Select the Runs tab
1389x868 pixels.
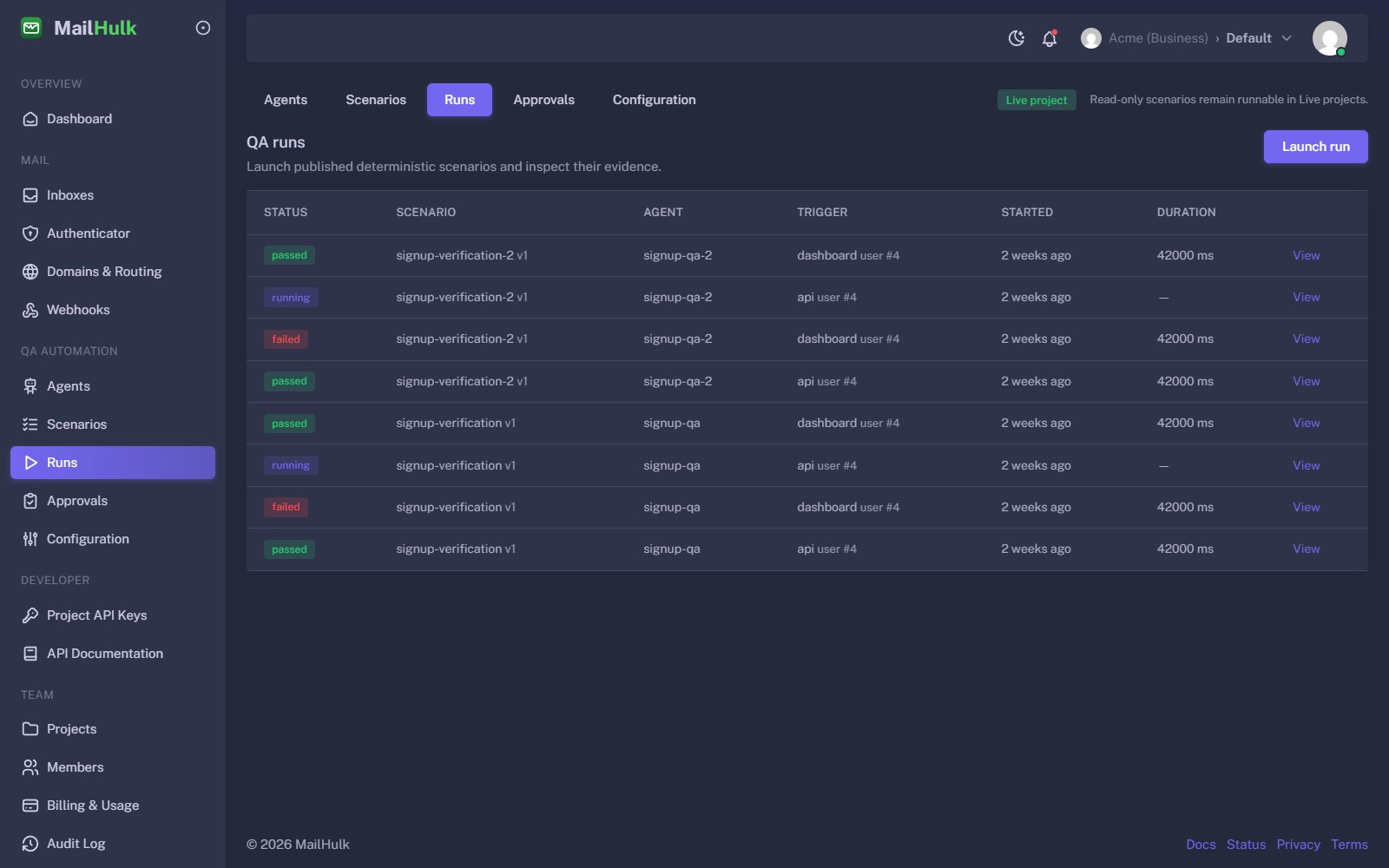(459, 100)
